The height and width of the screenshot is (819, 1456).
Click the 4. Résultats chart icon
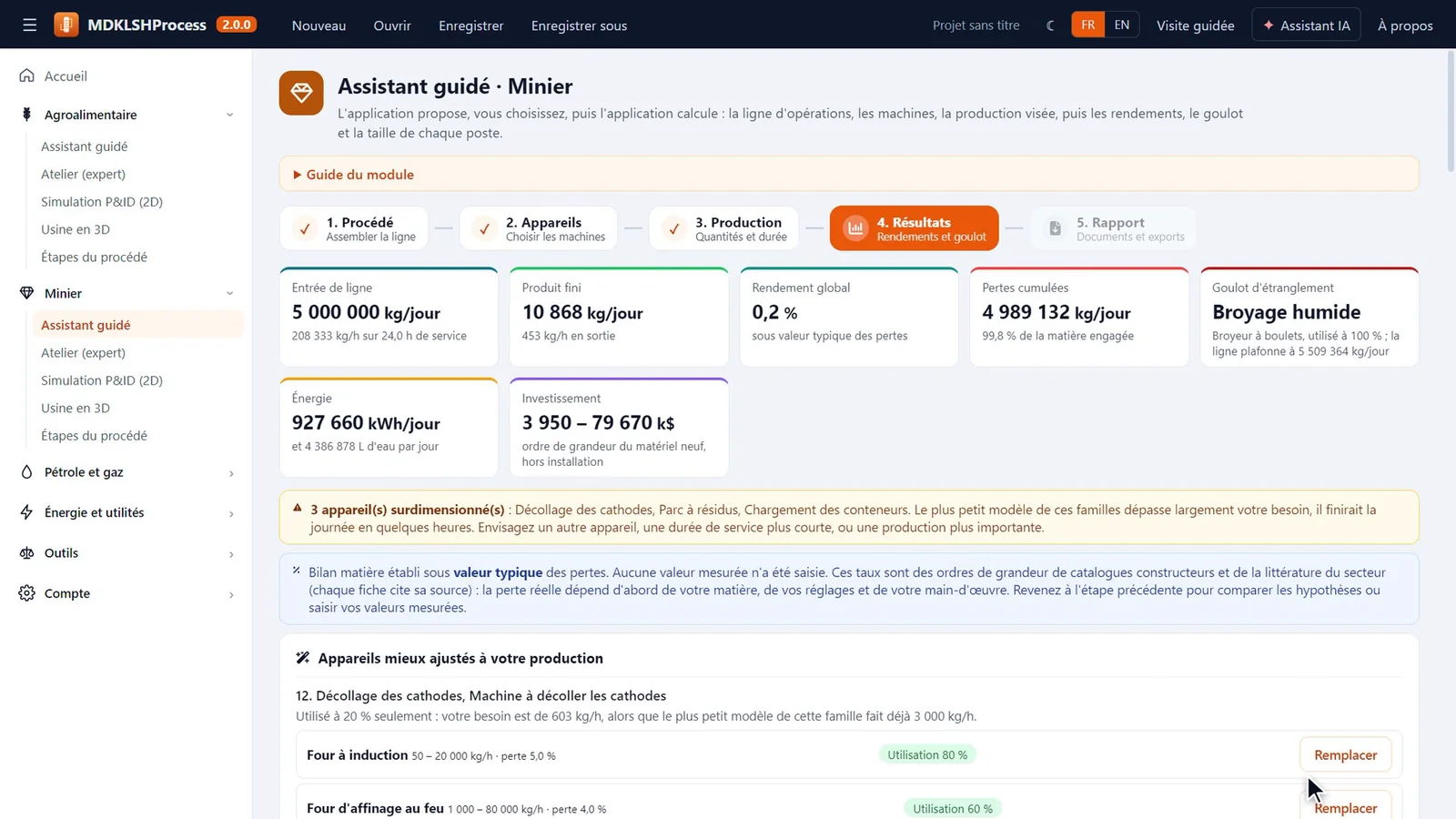pyautogui.click(x=855, y=228)
